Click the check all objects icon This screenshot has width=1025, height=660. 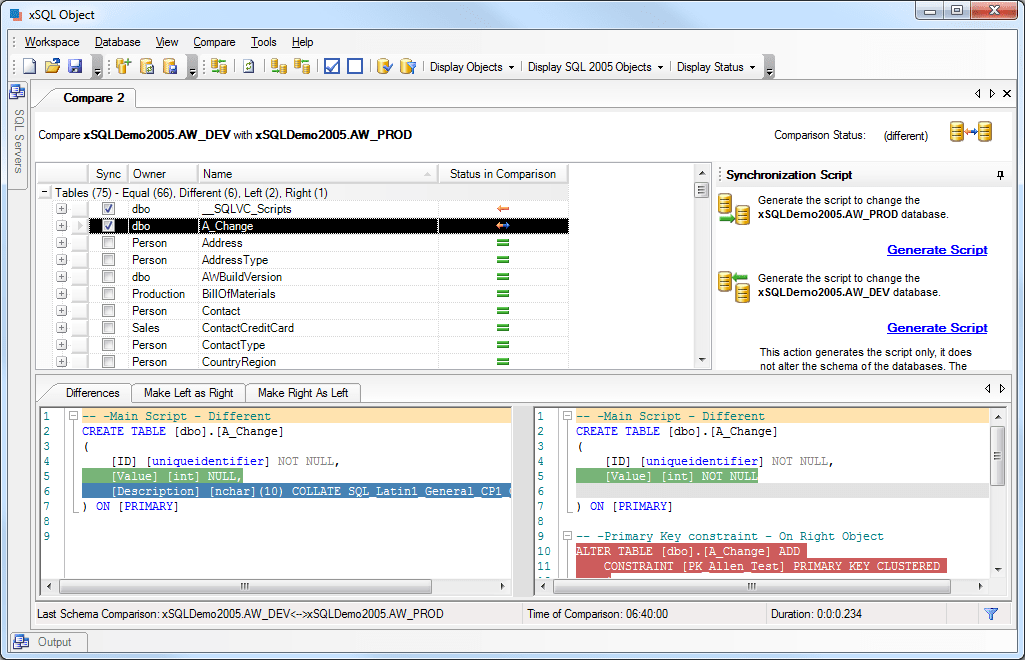(x=332, y=66)
